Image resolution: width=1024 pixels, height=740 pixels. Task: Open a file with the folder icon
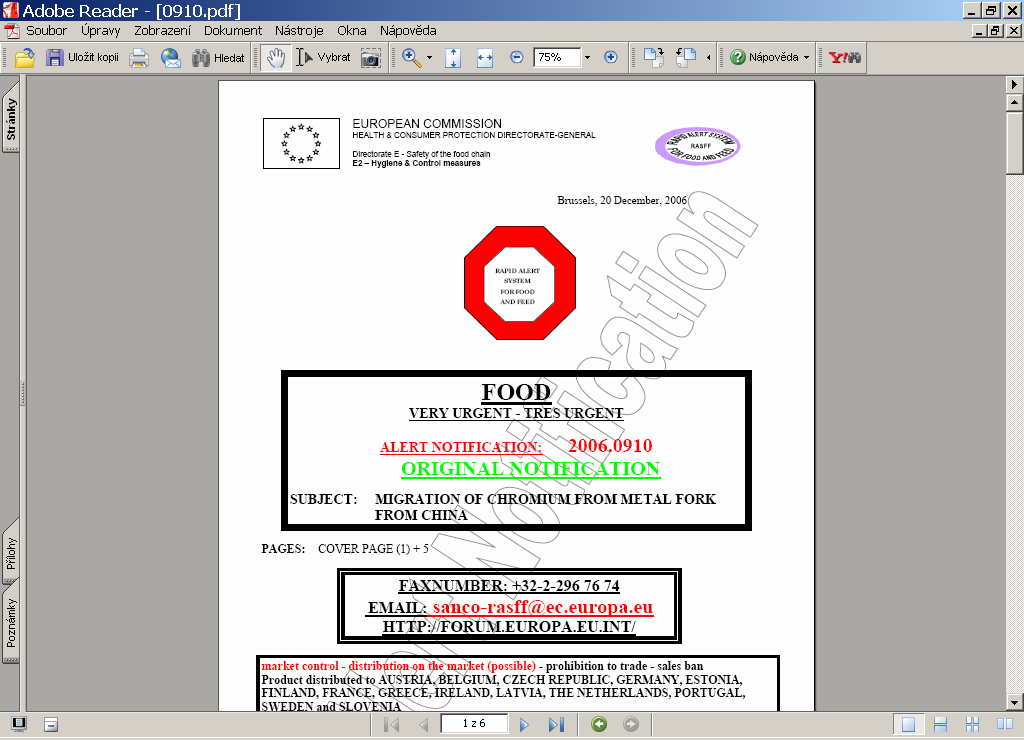click(25, 57)
